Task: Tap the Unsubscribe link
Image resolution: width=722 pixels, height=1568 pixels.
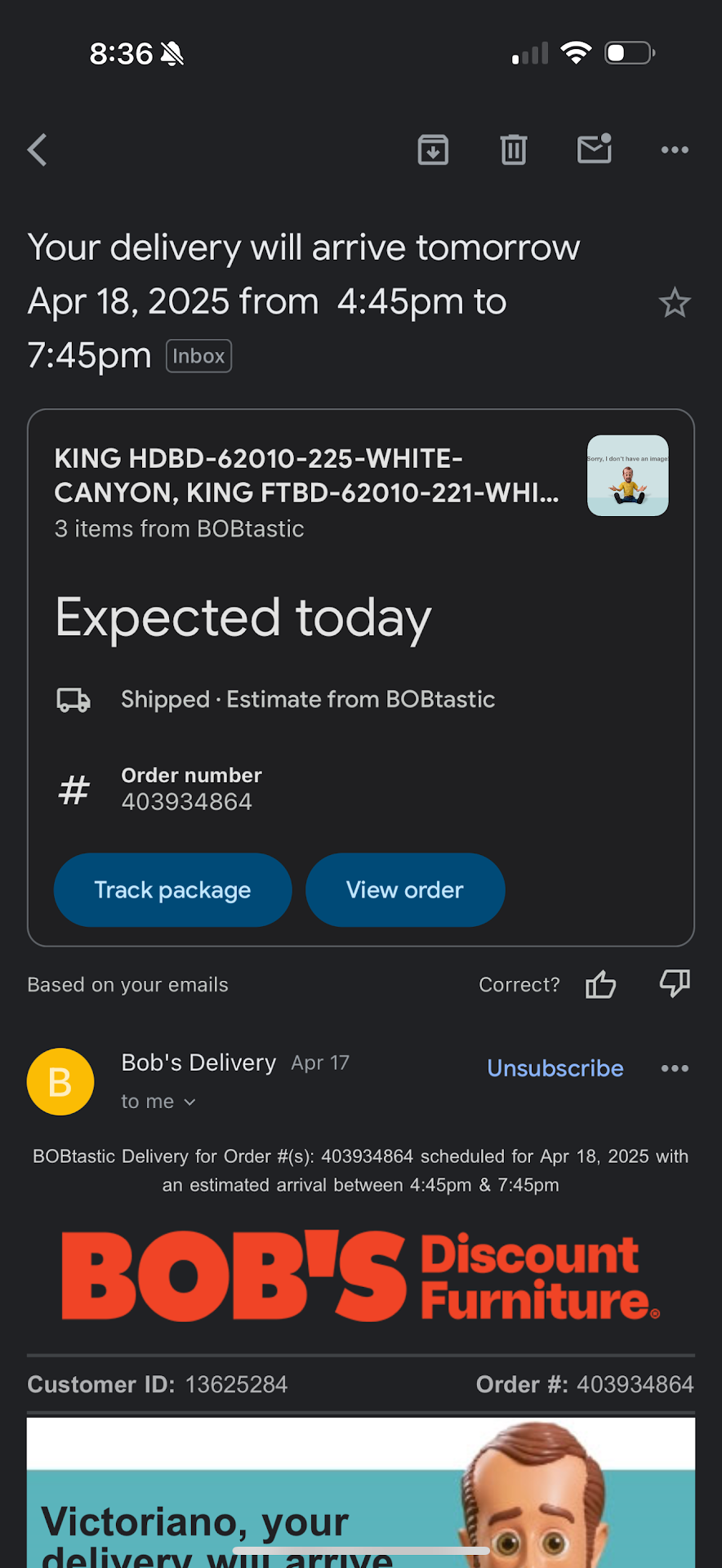Action: pos(555,1068)
